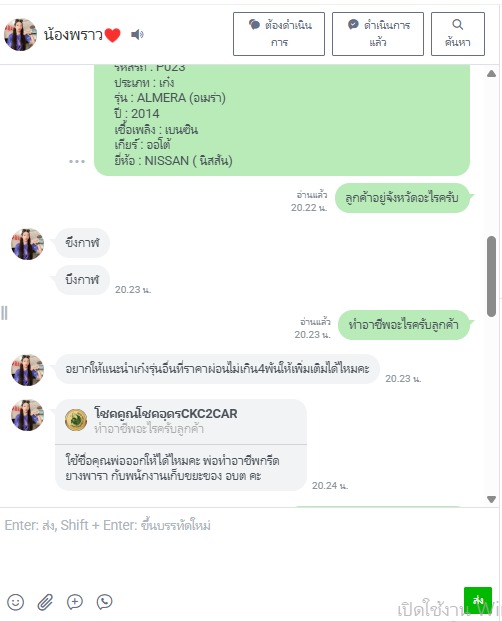Click the left panel resize handle
Image resolution: width=502 pixels, height=622 pixels.
pyautogui.click(x=4, y=313)
